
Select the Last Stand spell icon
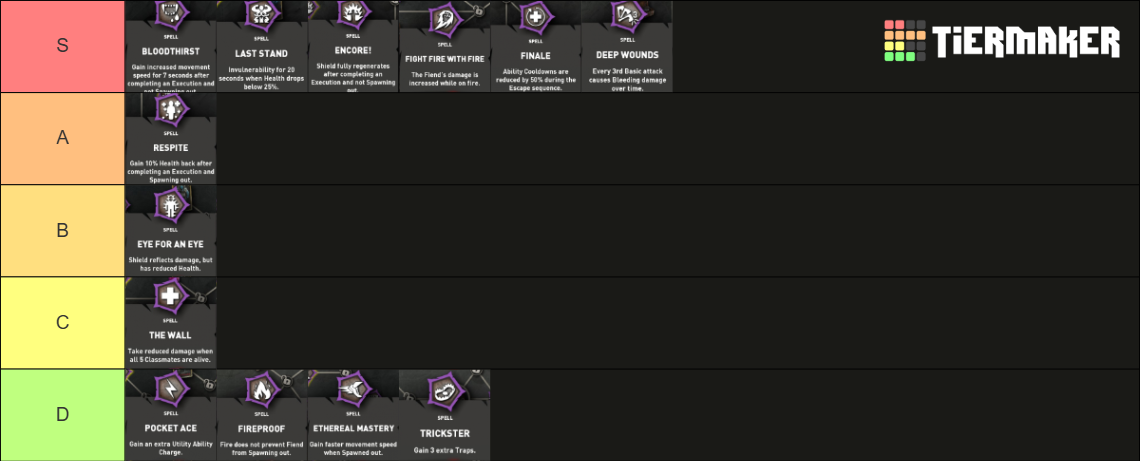(261, 14)
